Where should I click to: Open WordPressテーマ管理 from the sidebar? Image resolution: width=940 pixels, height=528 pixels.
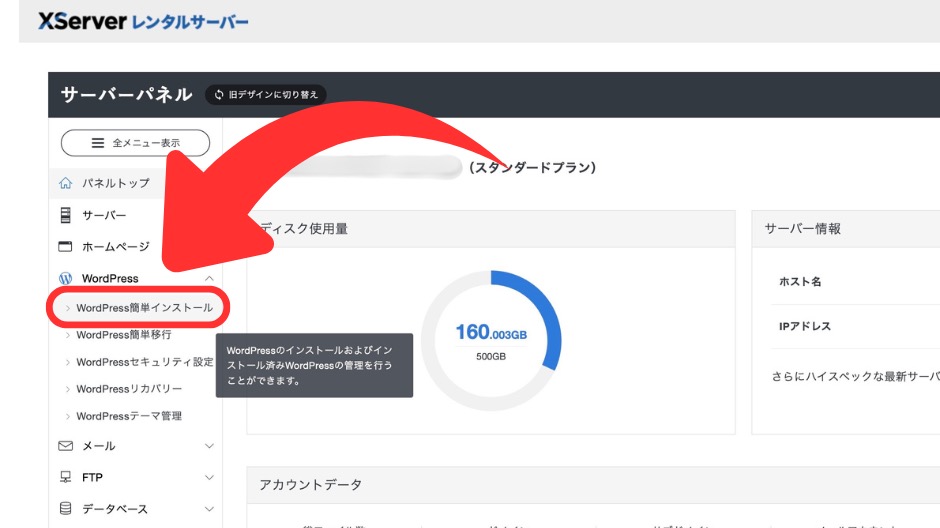[x=129, y=416]
